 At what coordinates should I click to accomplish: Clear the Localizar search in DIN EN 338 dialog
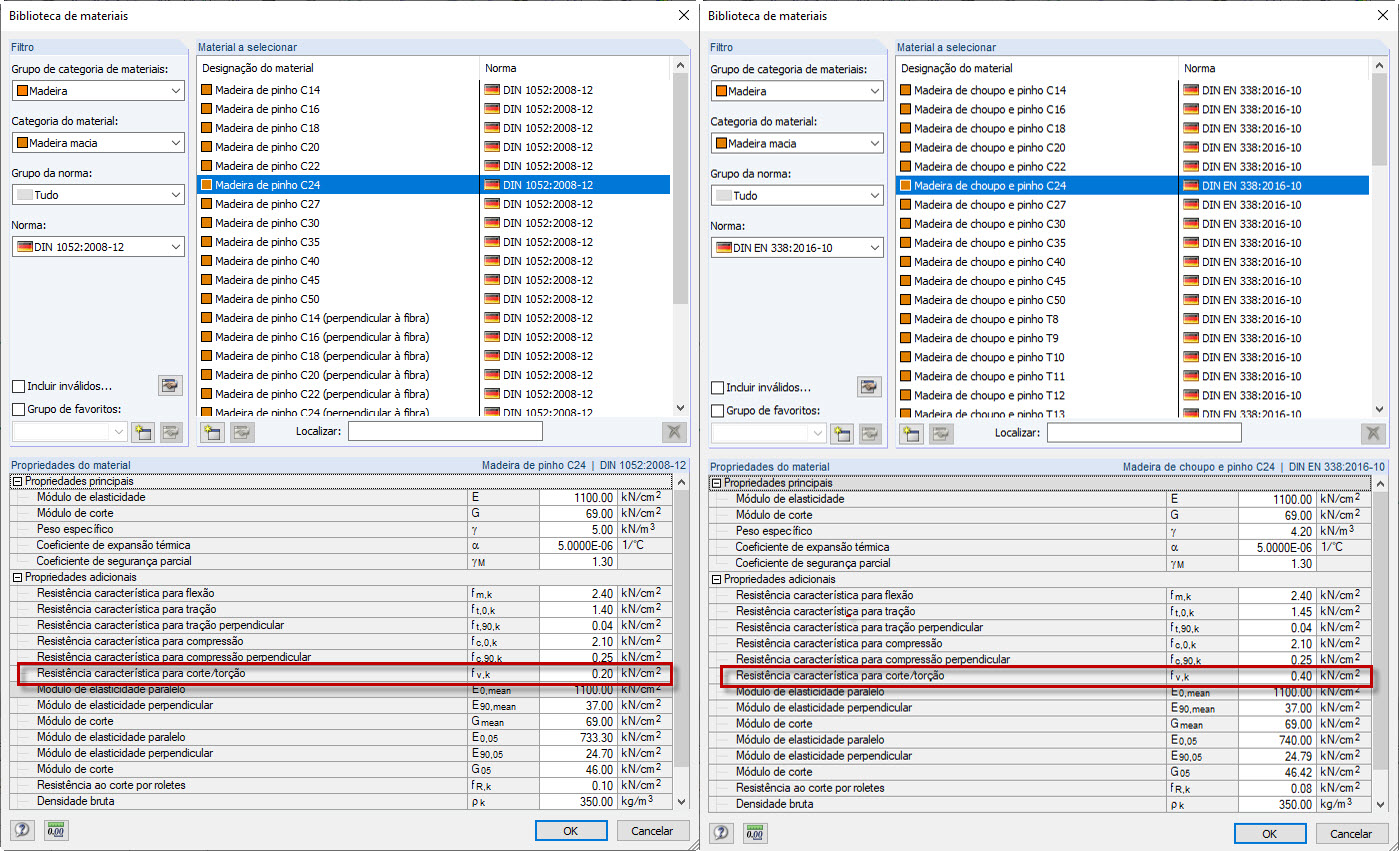[1373, 433]
